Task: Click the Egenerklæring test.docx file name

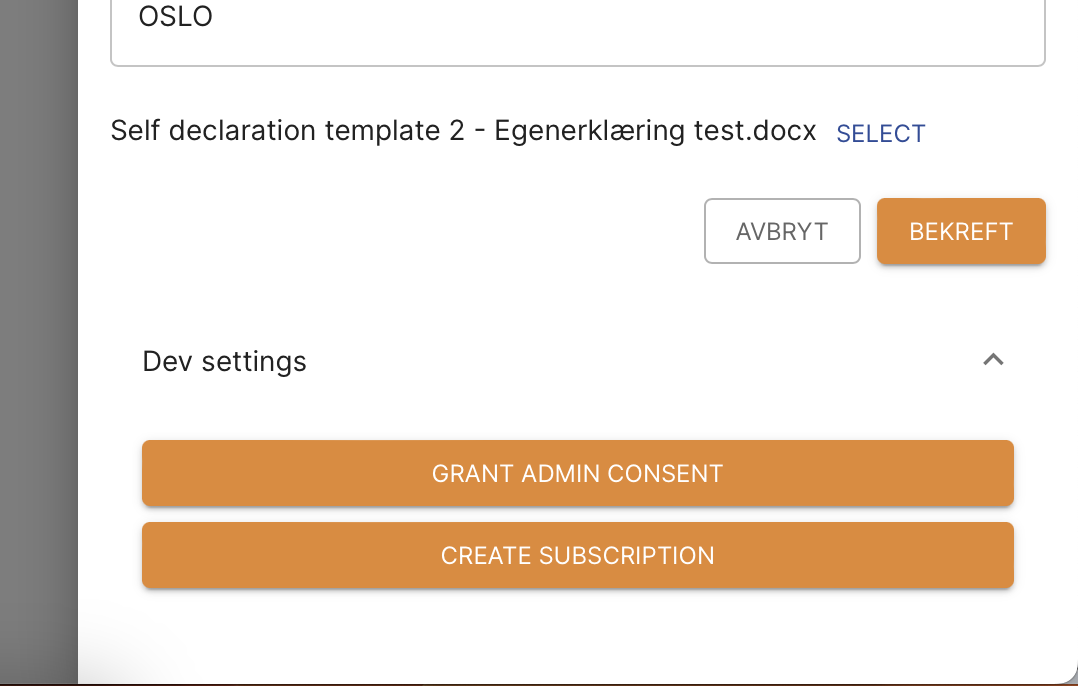Action: (655, 131)
